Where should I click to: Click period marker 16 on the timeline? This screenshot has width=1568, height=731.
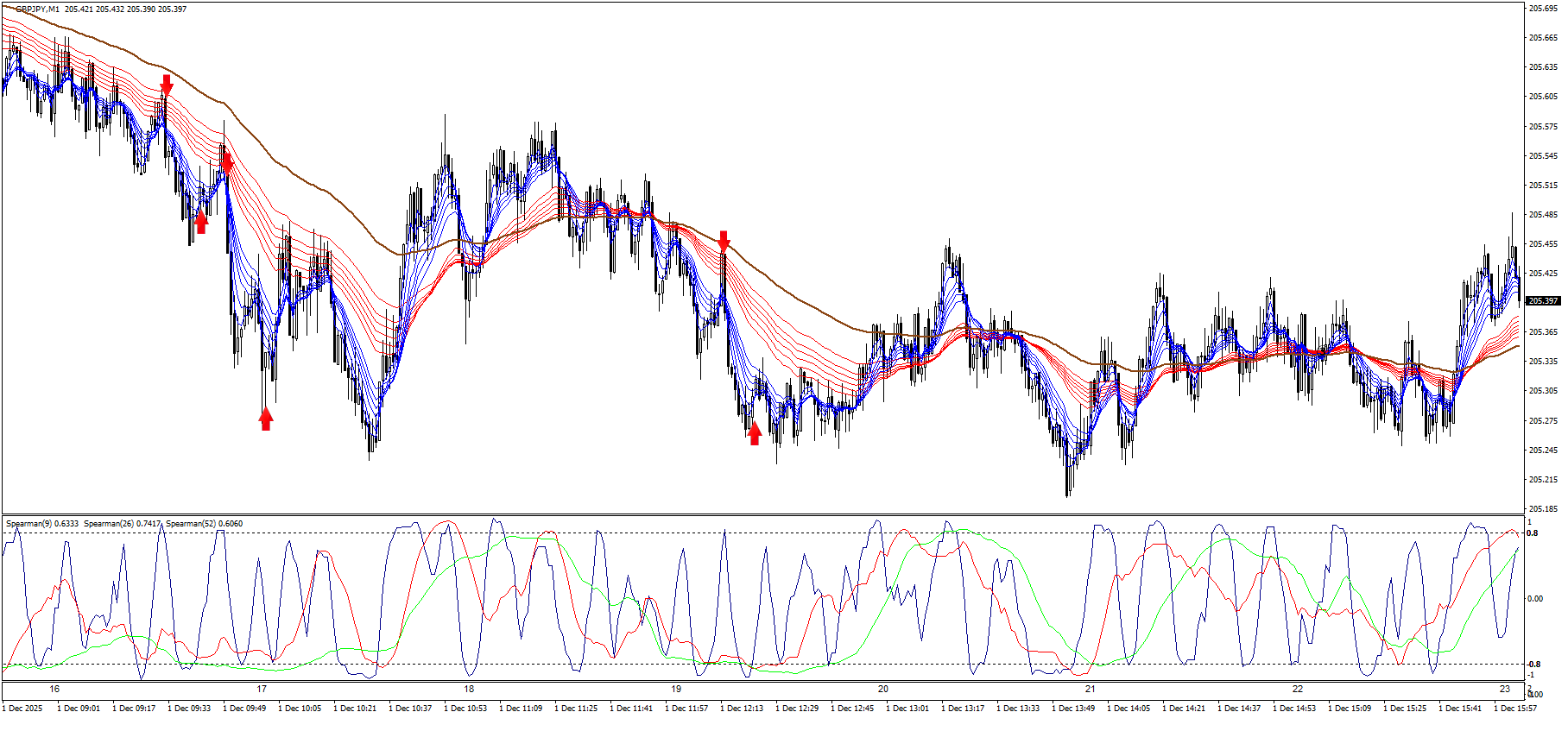coord(55,689)
